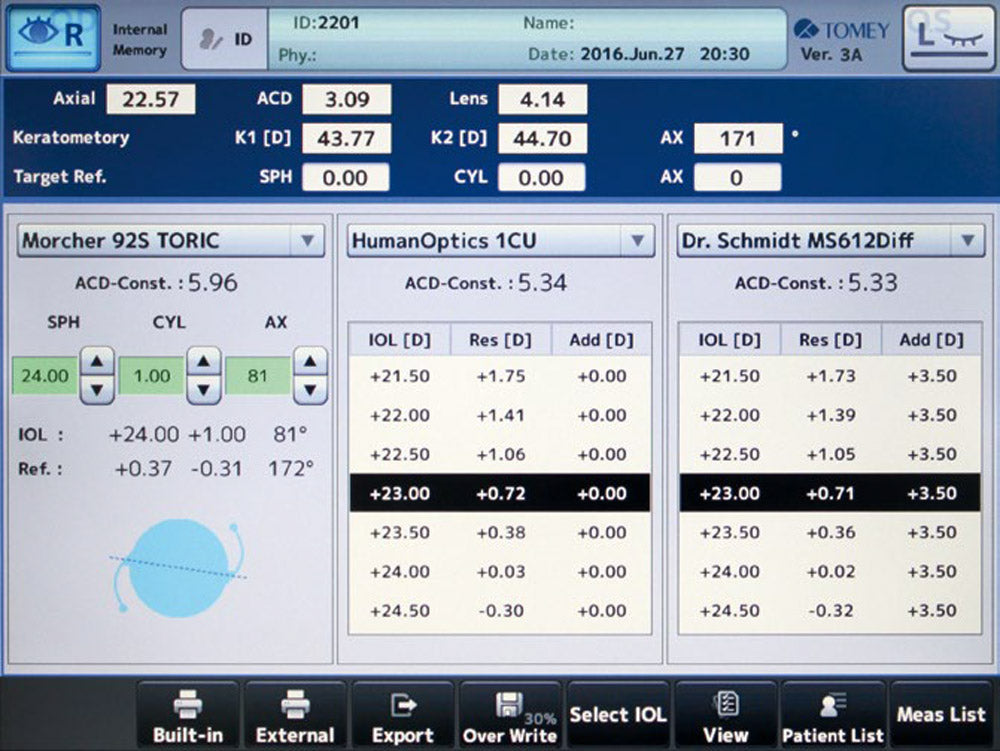The image size is (1000, 751).
Task: Edit Target Ref. SPH field
Action: pyautogui.click(x=346, y=177)
